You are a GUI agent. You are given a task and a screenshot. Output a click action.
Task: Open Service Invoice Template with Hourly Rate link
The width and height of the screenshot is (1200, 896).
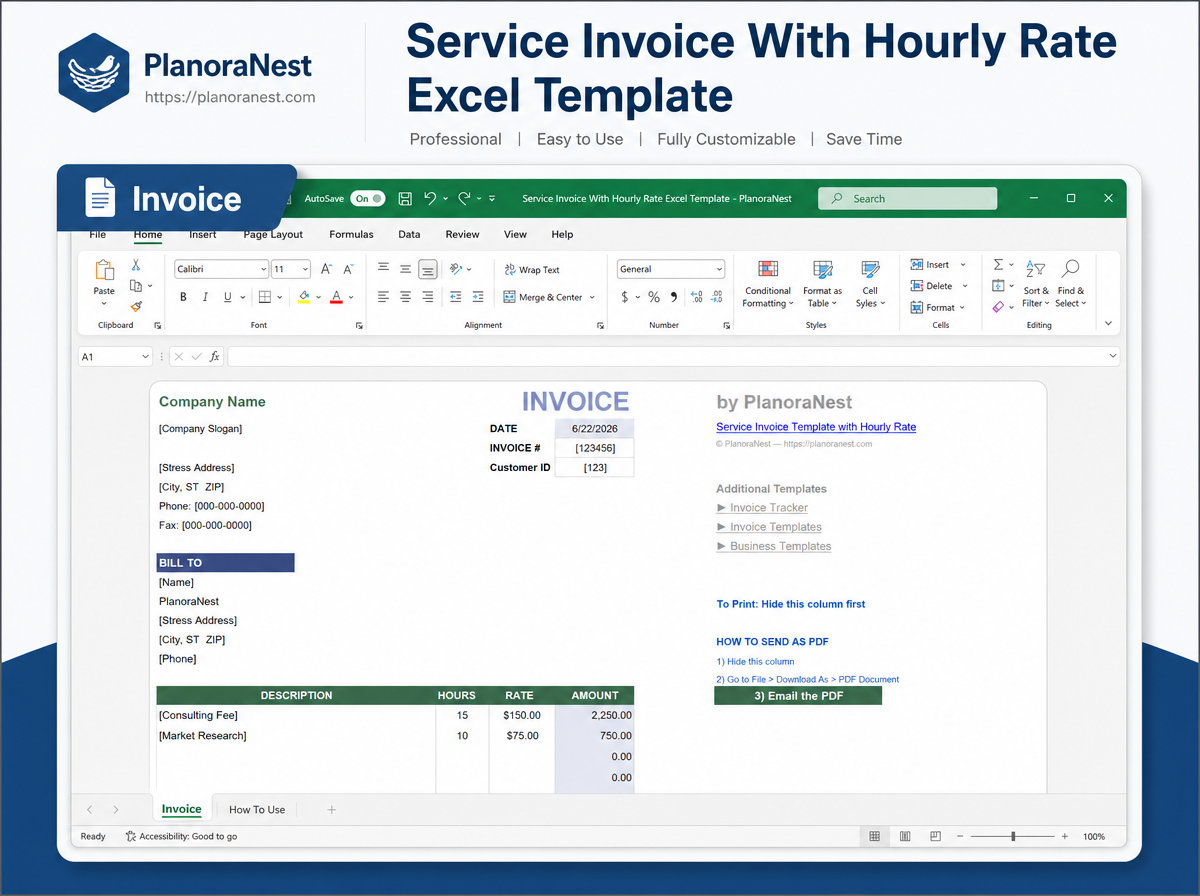click(x=816, y=427)
